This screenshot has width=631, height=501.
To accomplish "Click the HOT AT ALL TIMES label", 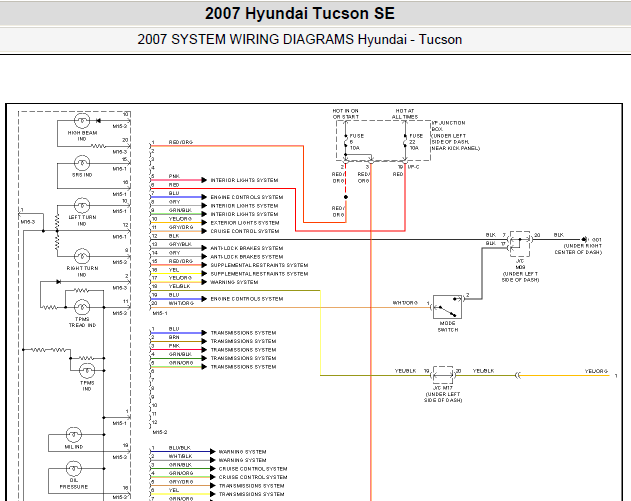I will point(405,113).
